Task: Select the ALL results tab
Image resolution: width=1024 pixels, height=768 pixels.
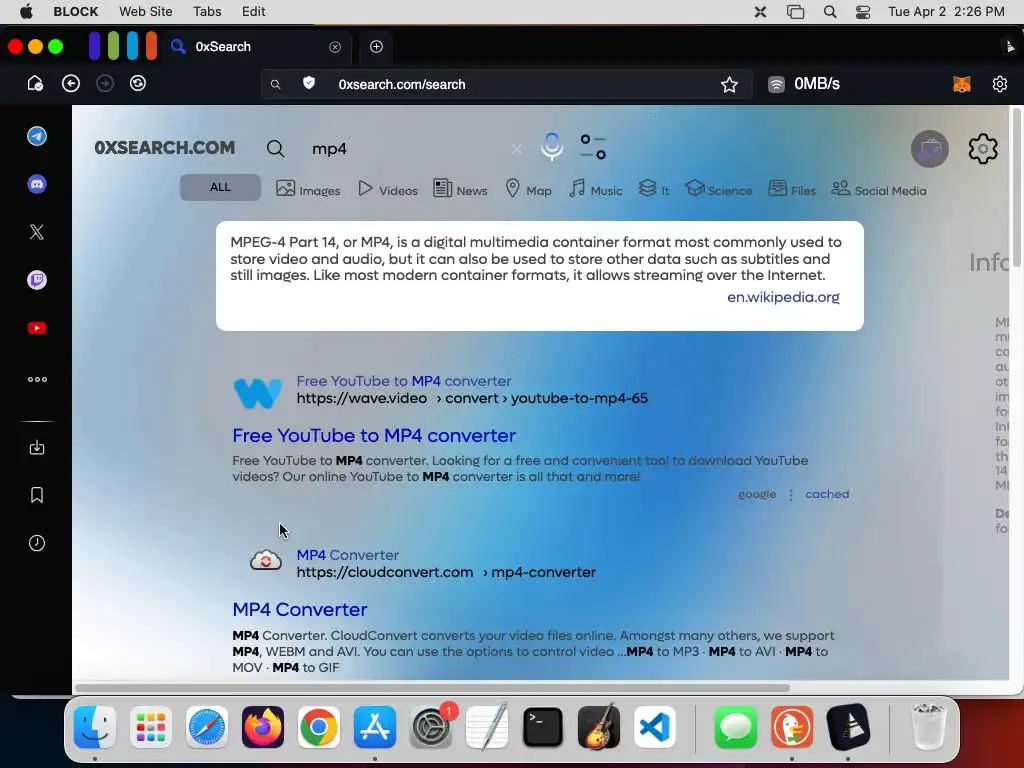Action: pos(220,187)
